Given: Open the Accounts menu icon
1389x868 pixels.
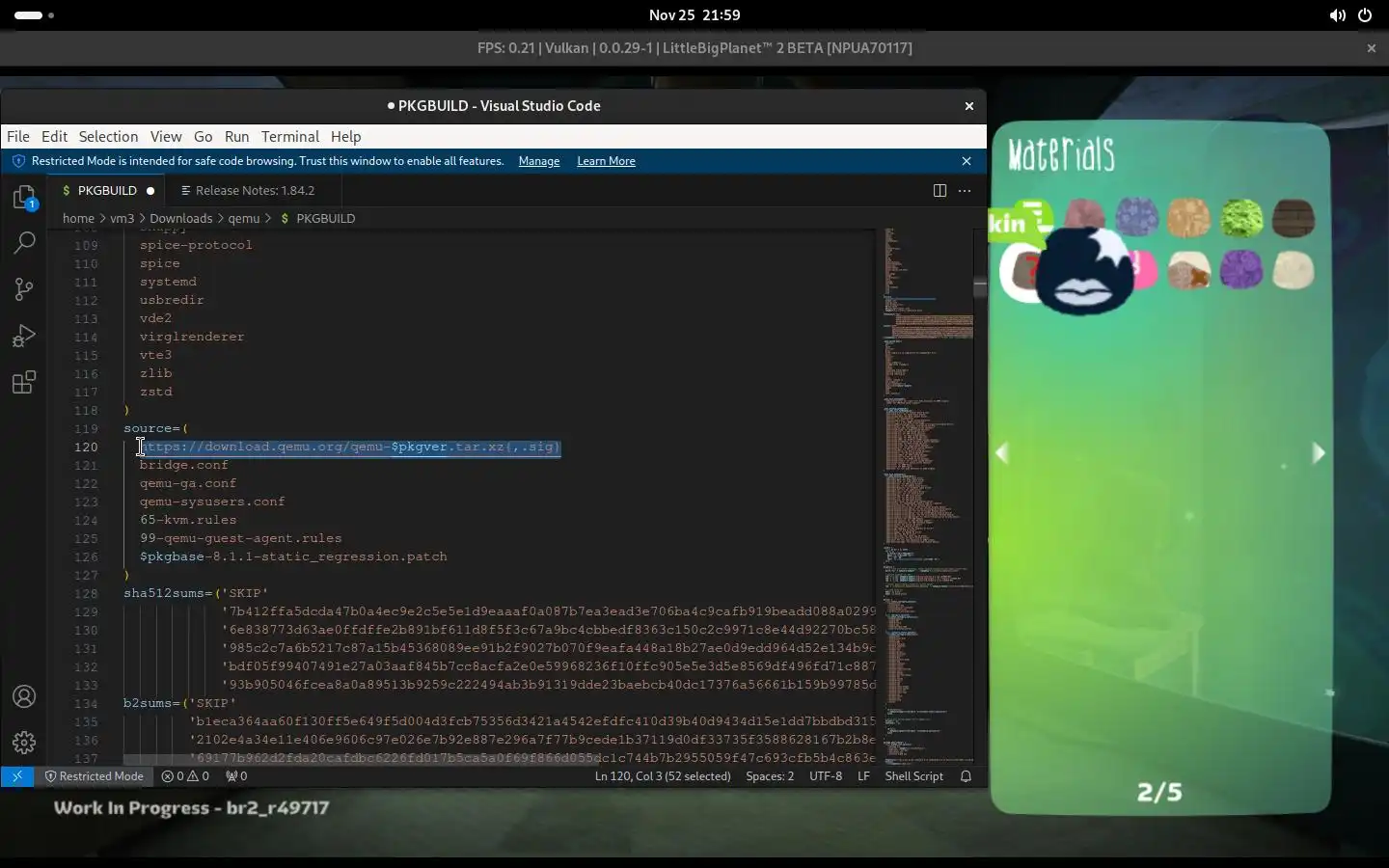Looking at the screenshot, I should pos(24,696).
